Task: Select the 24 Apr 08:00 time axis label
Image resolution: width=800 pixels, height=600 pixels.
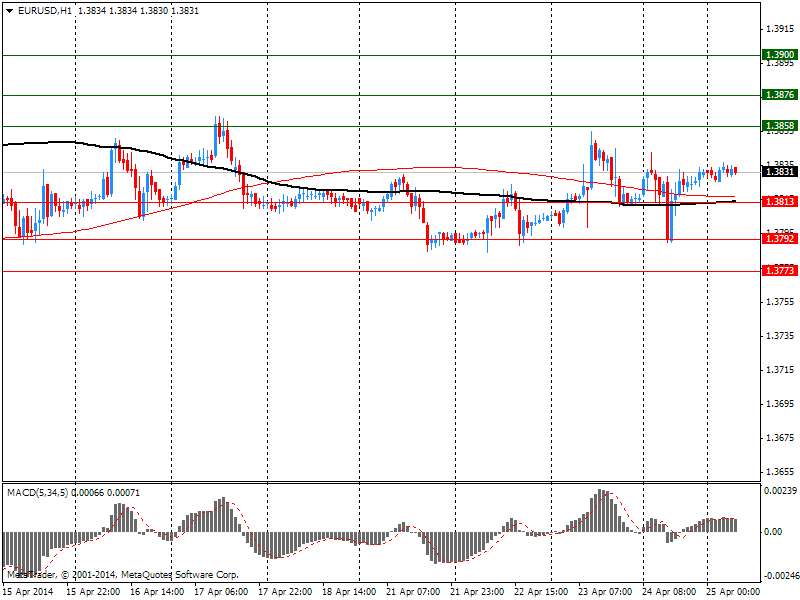Action: (669, 592)
